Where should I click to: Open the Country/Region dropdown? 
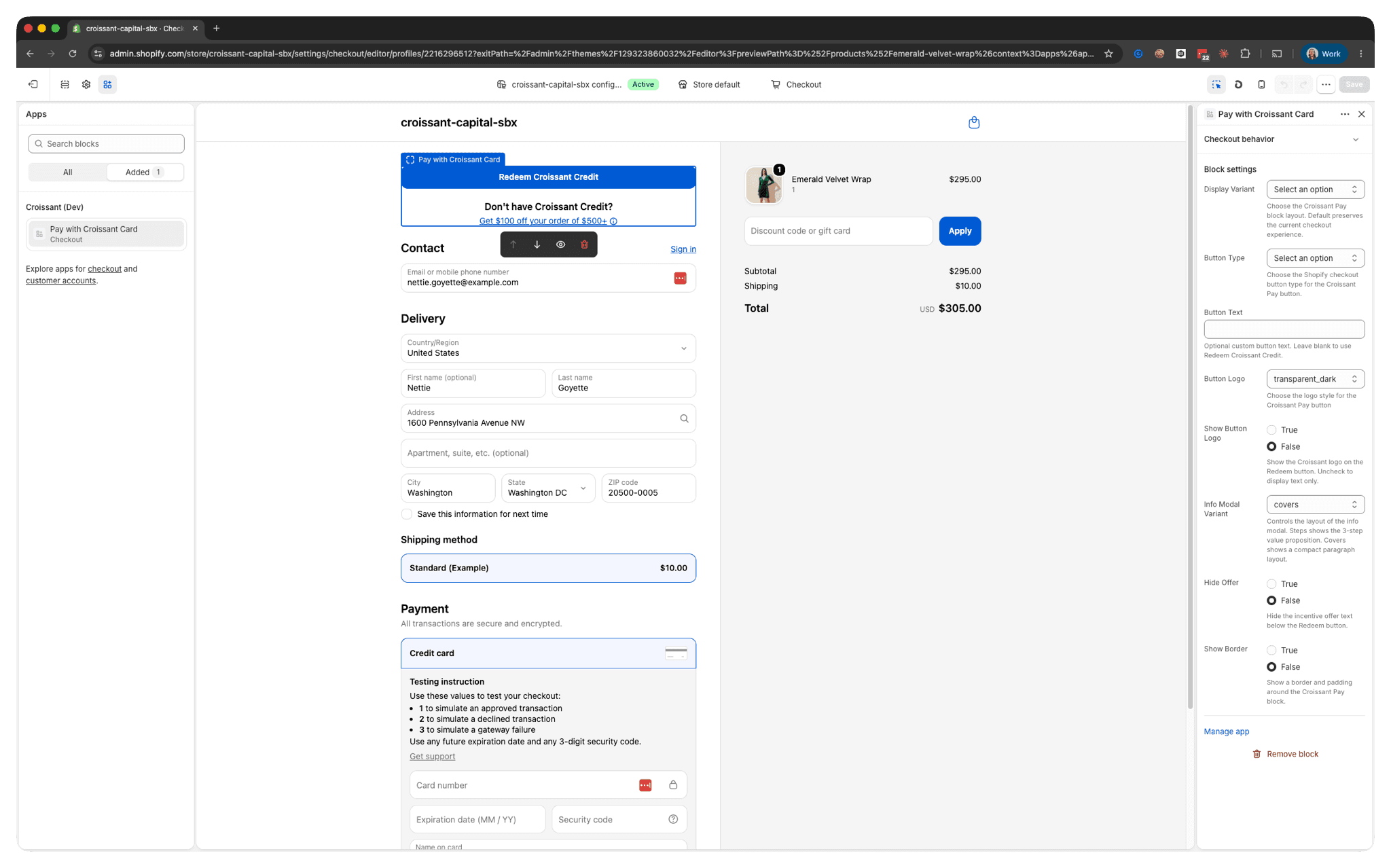pos(548,348)
